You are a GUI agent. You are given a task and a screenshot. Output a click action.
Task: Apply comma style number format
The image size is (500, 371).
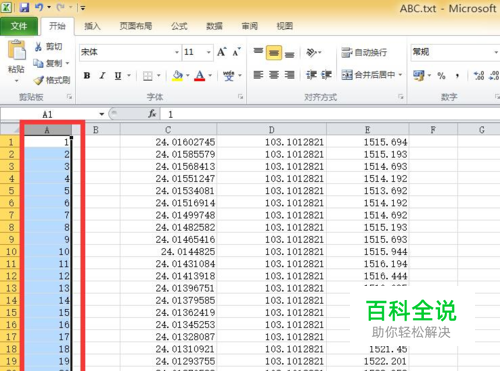[x=457, y=76]
